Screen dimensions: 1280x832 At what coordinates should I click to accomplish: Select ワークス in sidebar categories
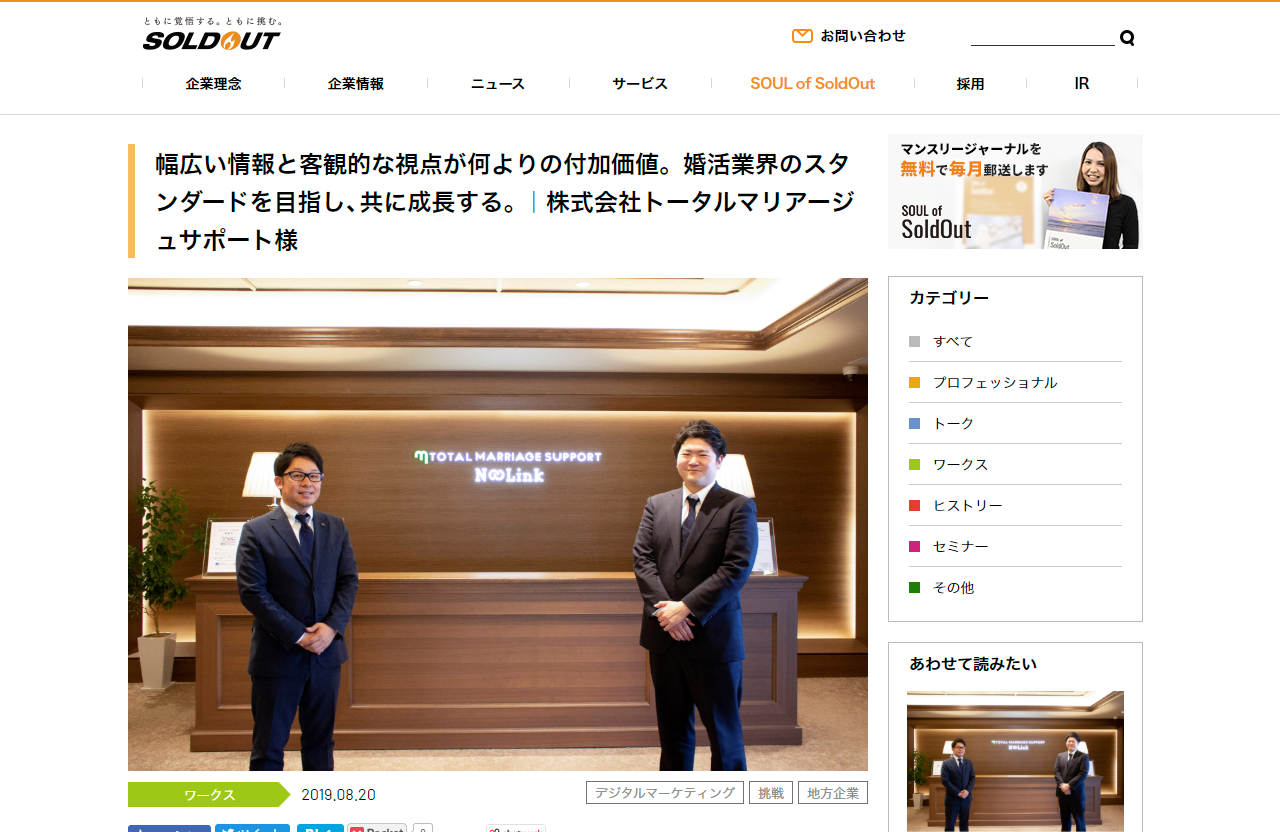[960, 464]
